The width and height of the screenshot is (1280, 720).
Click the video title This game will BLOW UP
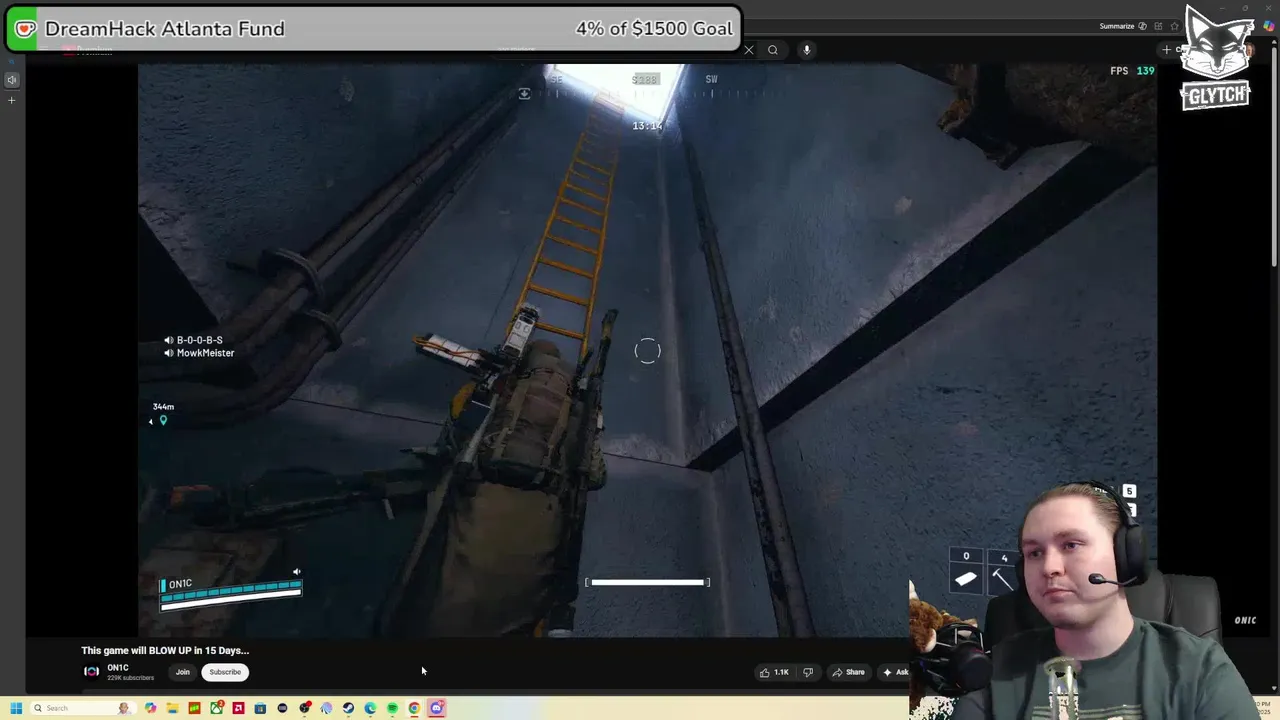coord(165,650)
